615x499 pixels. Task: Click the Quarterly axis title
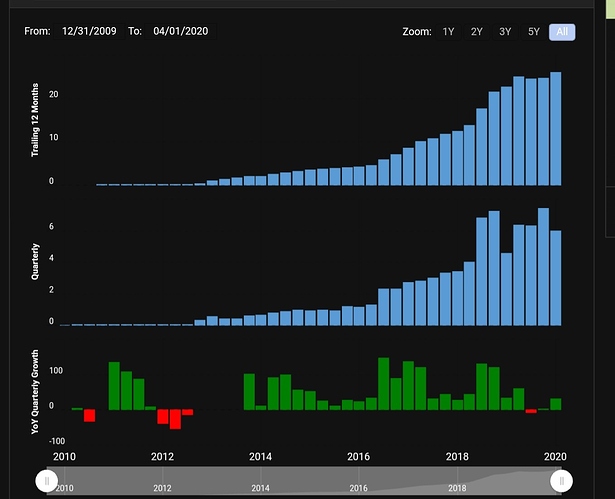tap(35, 261)
